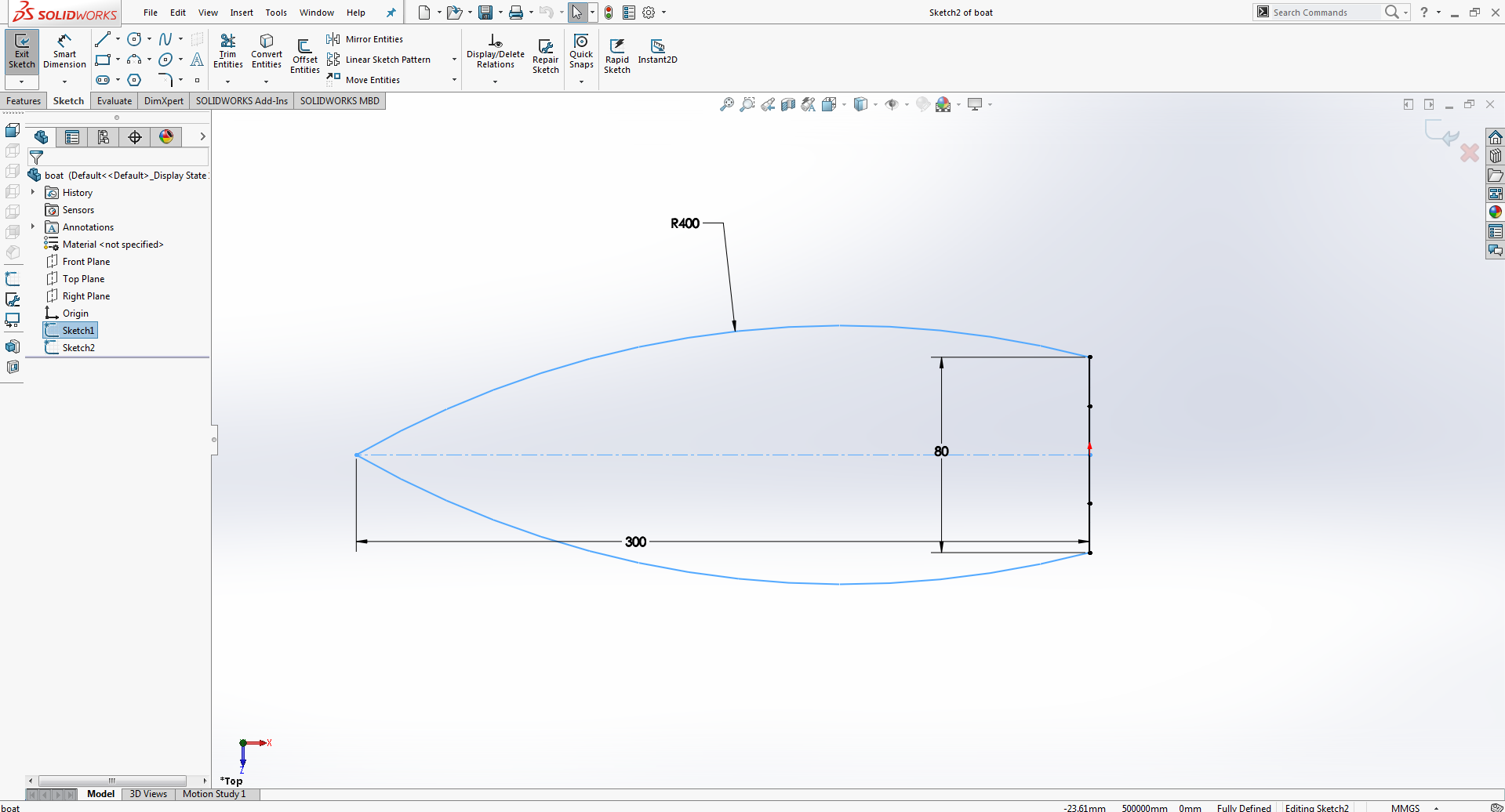
Task: Expand the Annotations folder in the tree
Action: coord(33,227)
